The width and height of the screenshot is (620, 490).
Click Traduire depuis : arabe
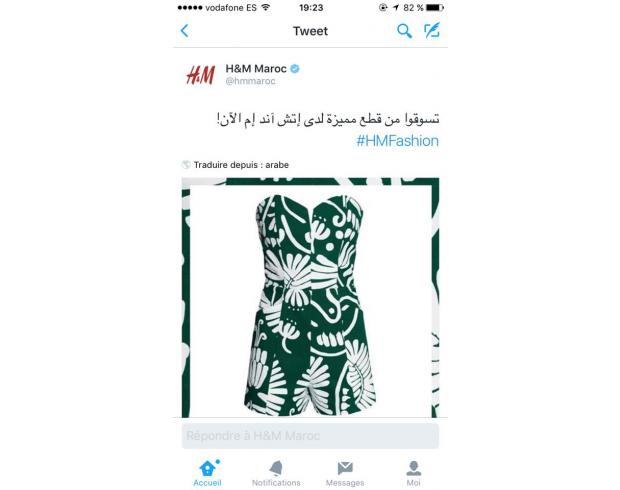tap(241, 165)
